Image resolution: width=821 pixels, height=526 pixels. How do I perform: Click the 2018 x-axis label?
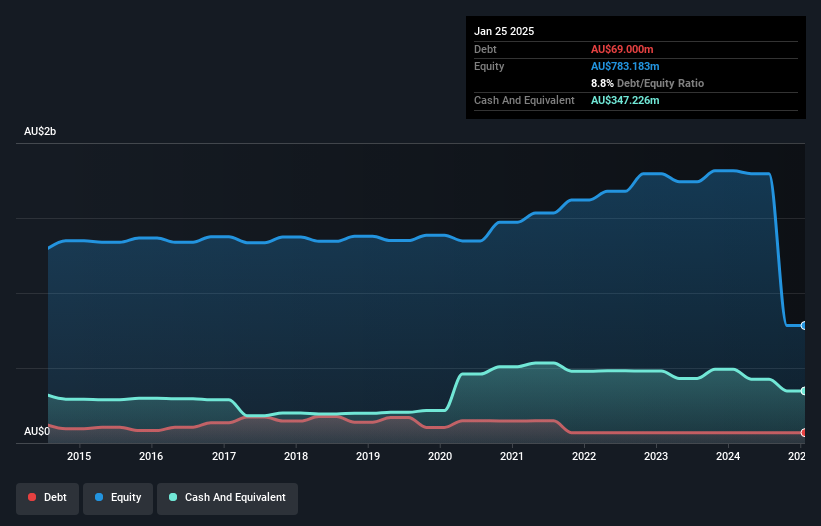296,456
